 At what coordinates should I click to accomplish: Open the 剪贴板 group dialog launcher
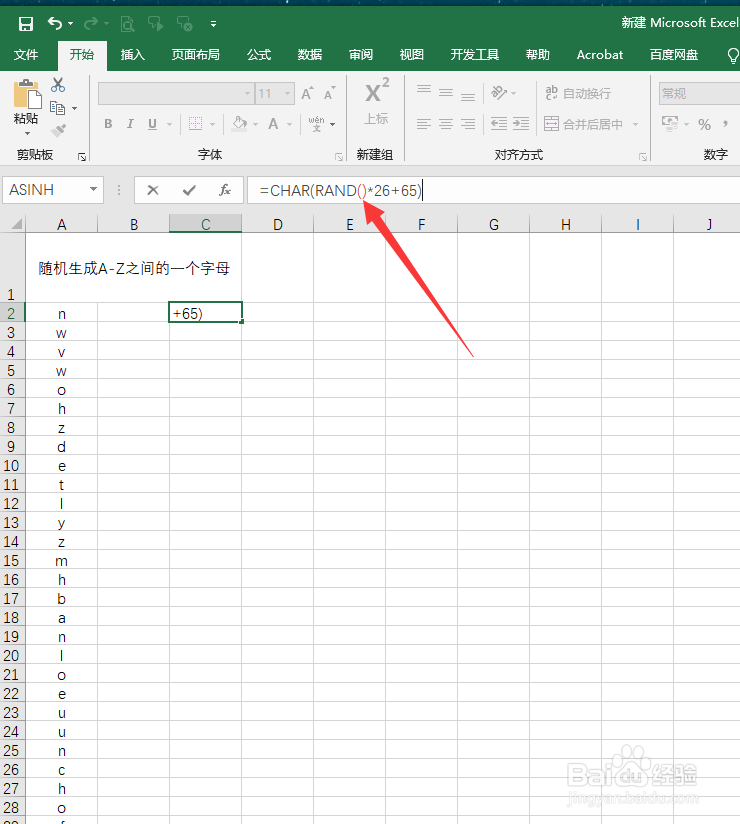(82, 157)
